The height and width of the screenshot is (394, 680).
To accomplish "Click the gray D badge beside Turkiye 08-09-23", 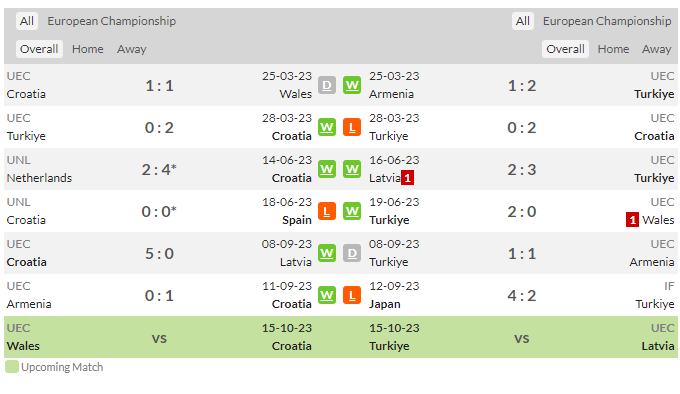I will click(352, 254).
